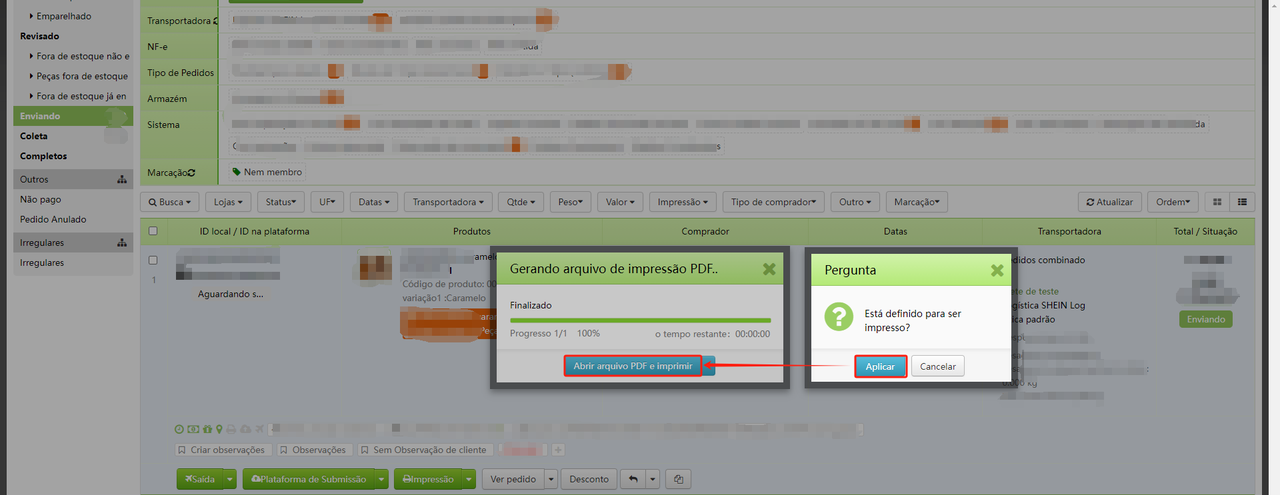The image size is (1280, 495).
Task: Close the Pergunta dialog
Action: (x=997, y=270)
